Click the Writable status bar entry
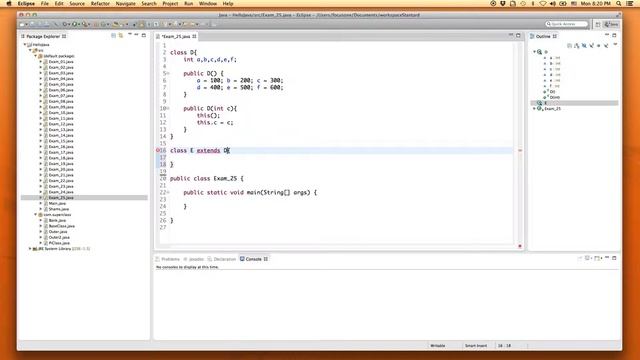This screenshot has height=360, width=640. point(438,346)
